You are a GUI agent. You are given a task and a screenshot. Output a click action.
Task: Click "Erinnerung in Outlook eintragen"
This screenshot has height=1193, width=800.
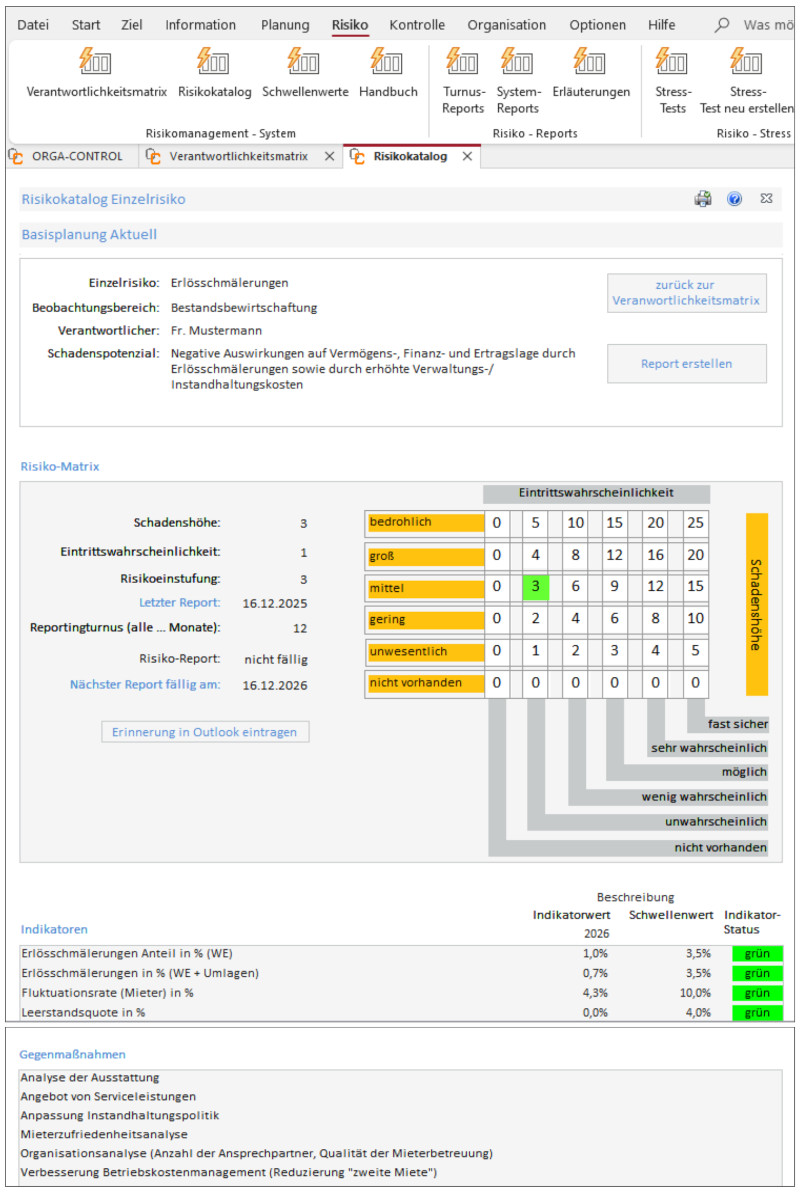pos(204,732)
